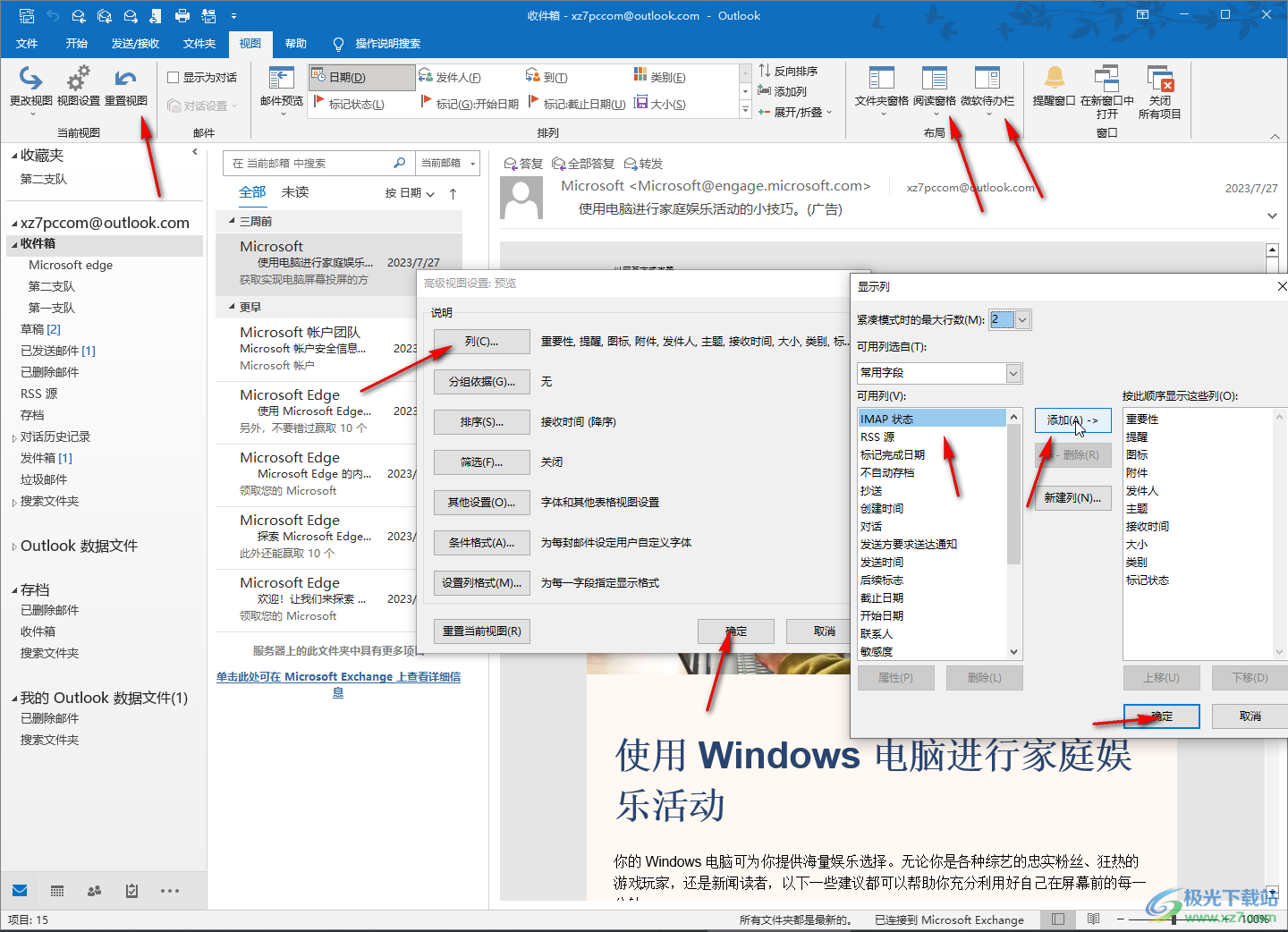Image resolution: width=1288 pixels, height=932 pixels.
Task: Click the 分组依据(G)... button
Action: tap(482, 381)
